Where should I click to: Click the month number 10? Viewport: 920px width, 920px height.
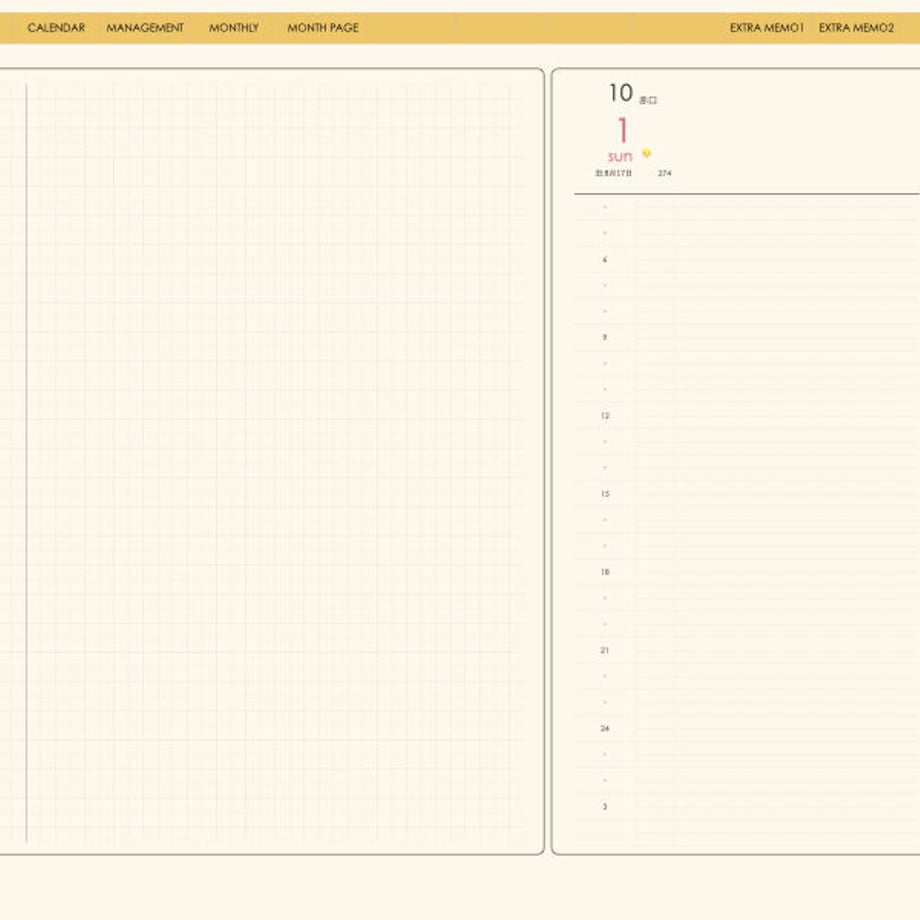621,93
